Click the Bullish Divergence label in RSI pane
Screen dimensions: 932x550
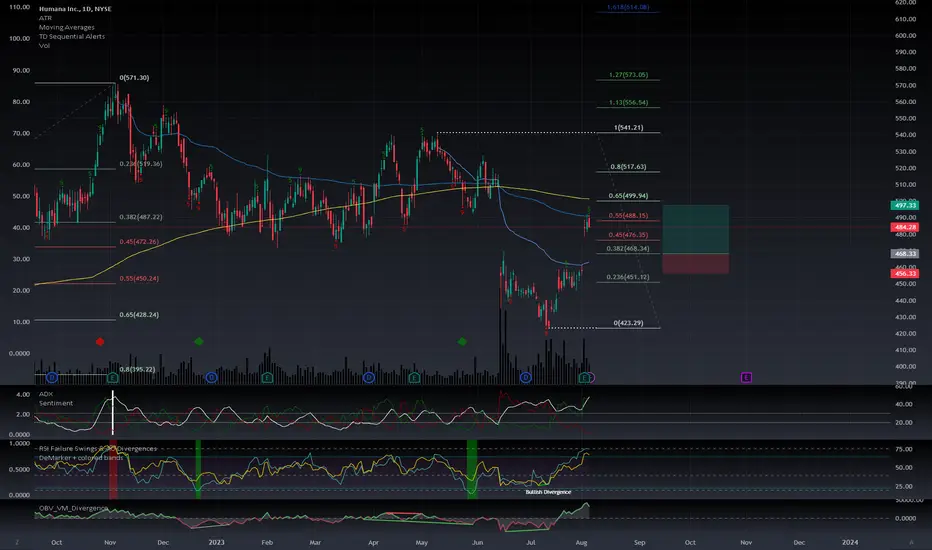(548, 492)
